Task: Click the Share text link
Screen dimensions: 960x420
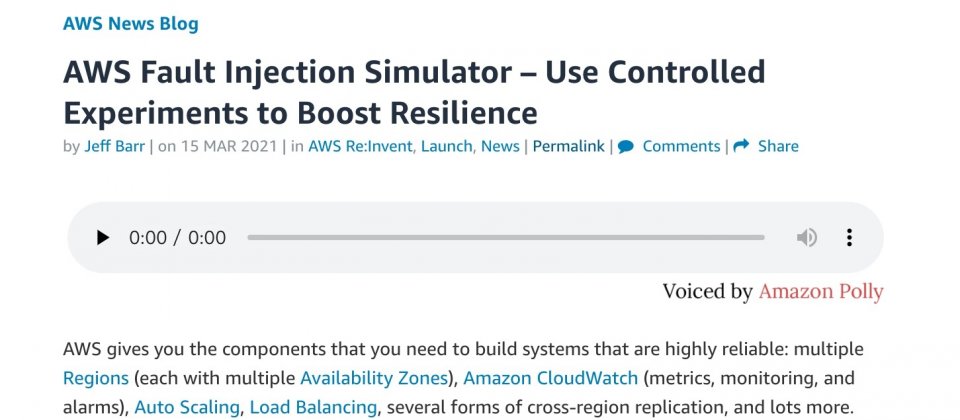Action: tap(778, 146)
